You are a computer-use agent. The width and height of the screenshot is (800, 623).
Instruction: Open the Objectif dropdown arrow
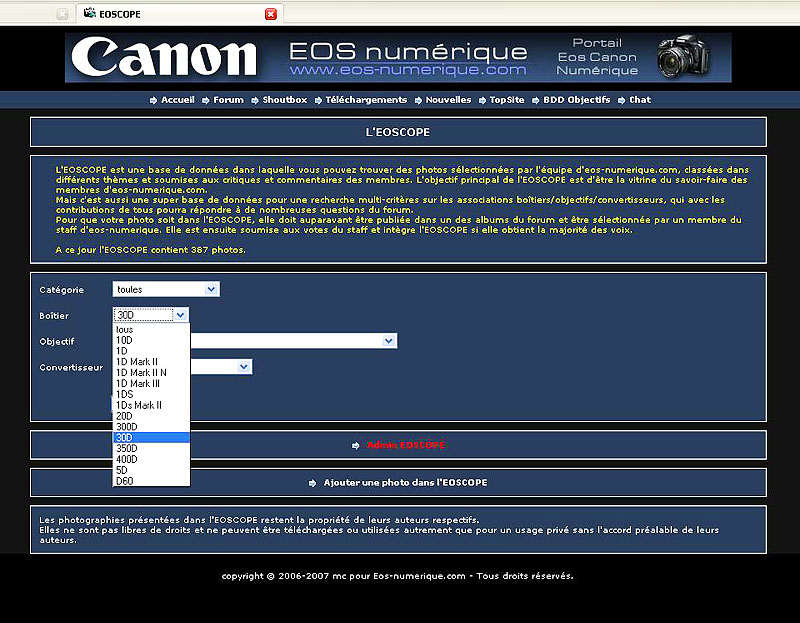(389, 340)
